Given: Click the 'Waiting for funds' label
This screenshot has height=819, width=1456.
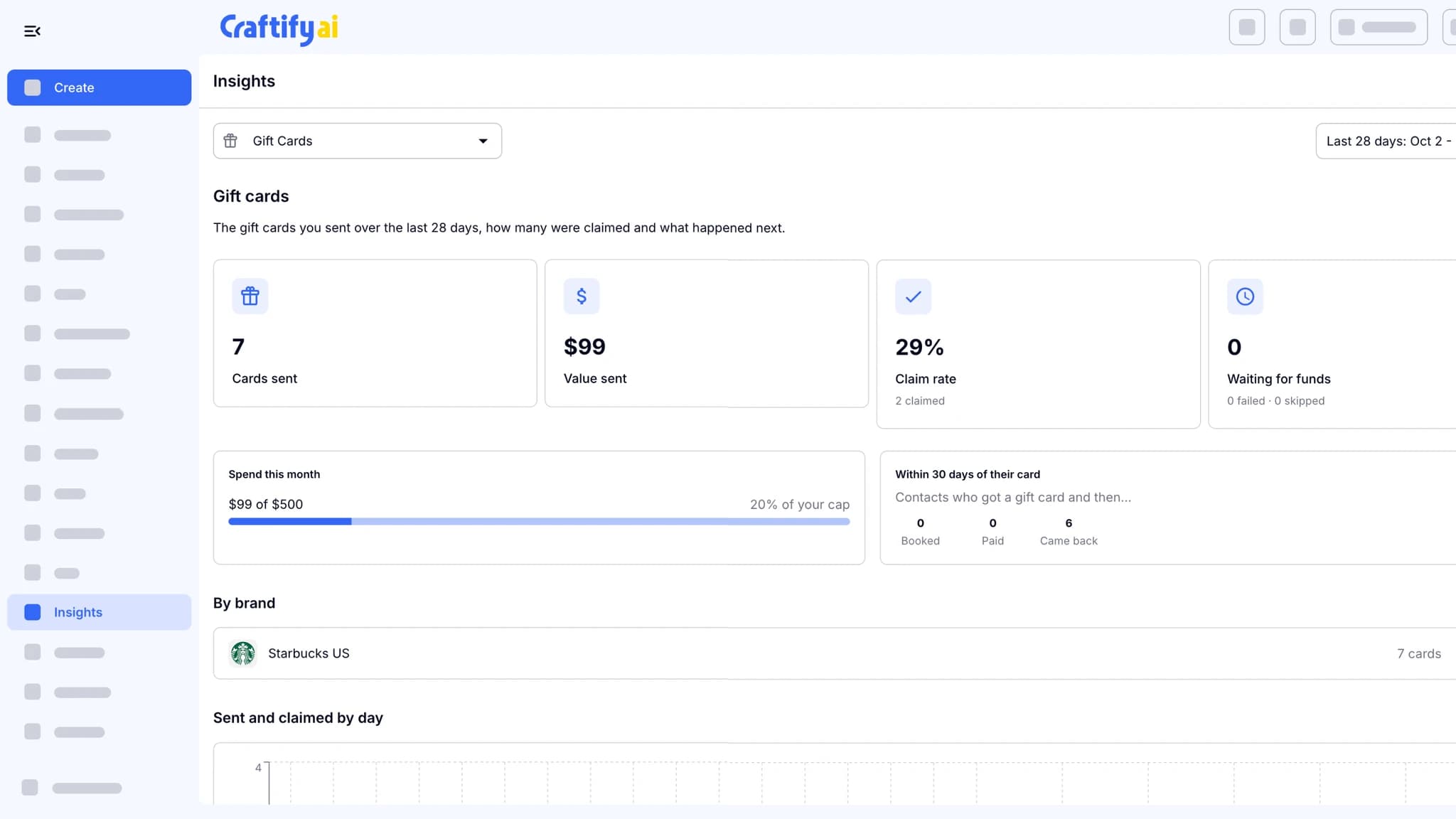Looking at the screenshot, I should (x=1278, y=379).
